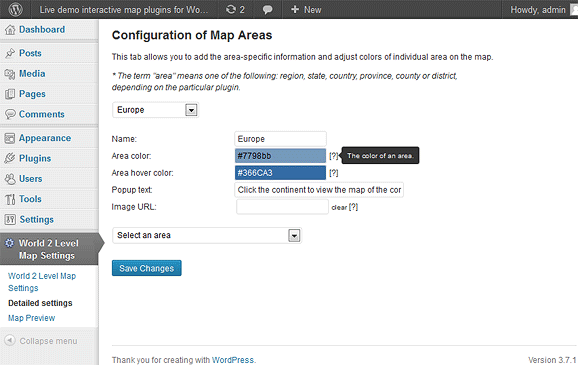The image size is (578, 365).
Task: Open the updates icon showing 2
Action: 235,10
